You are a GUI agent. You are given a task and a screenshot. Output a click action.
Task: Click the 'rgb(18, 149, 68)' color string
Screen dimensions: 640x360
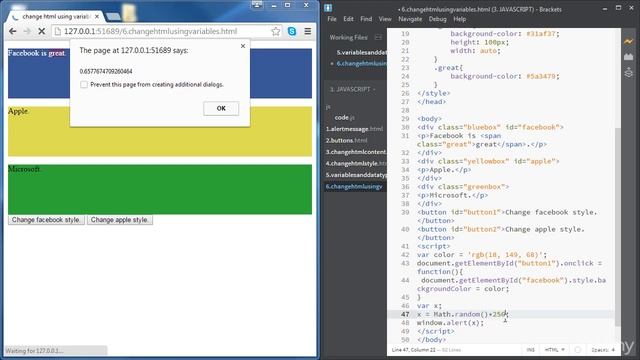pos(505,255)
